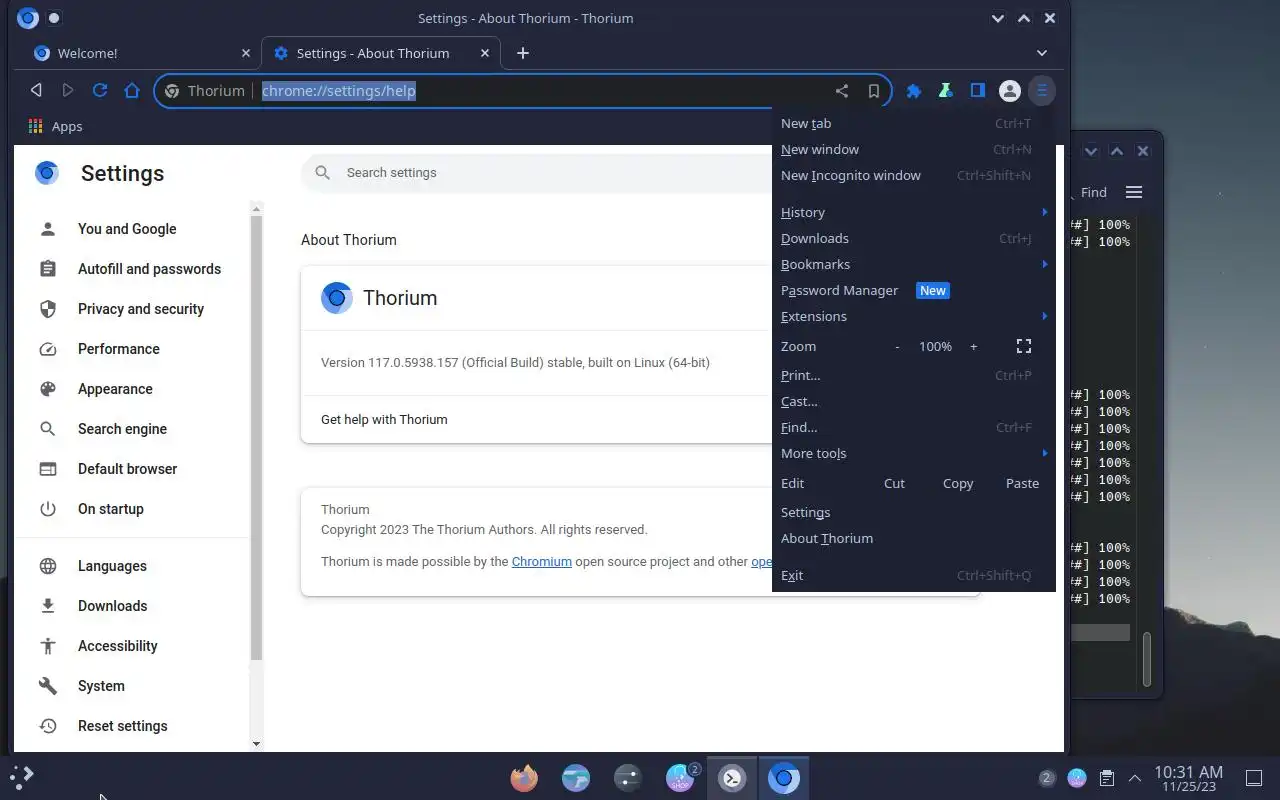Open the Extensions puzzle icon
The width and height of the screenshot is (1280, 800).
(914, 91)
